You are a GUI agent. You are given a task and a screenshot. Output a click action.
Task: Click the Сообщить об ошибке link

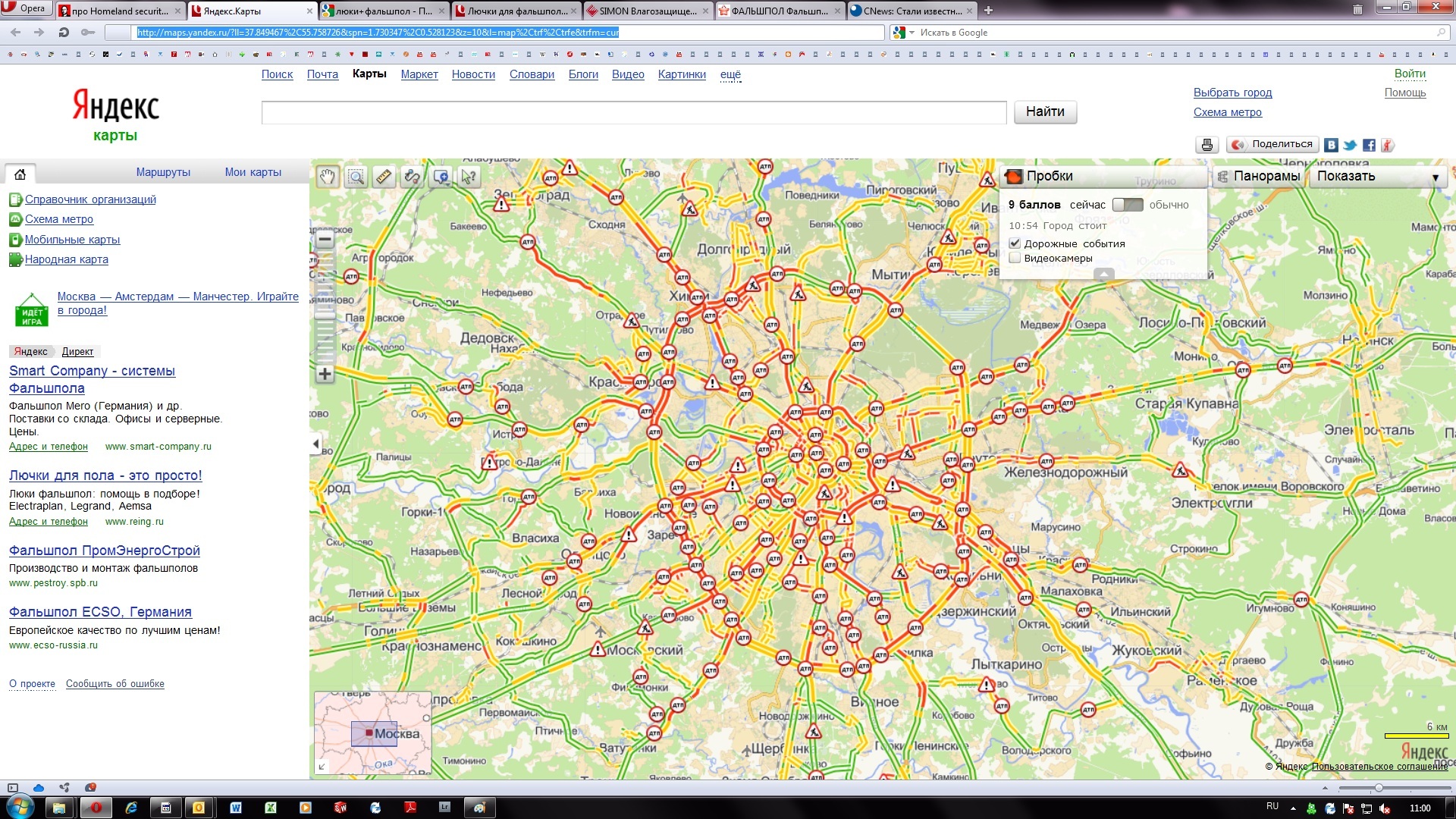click(115, 684)
